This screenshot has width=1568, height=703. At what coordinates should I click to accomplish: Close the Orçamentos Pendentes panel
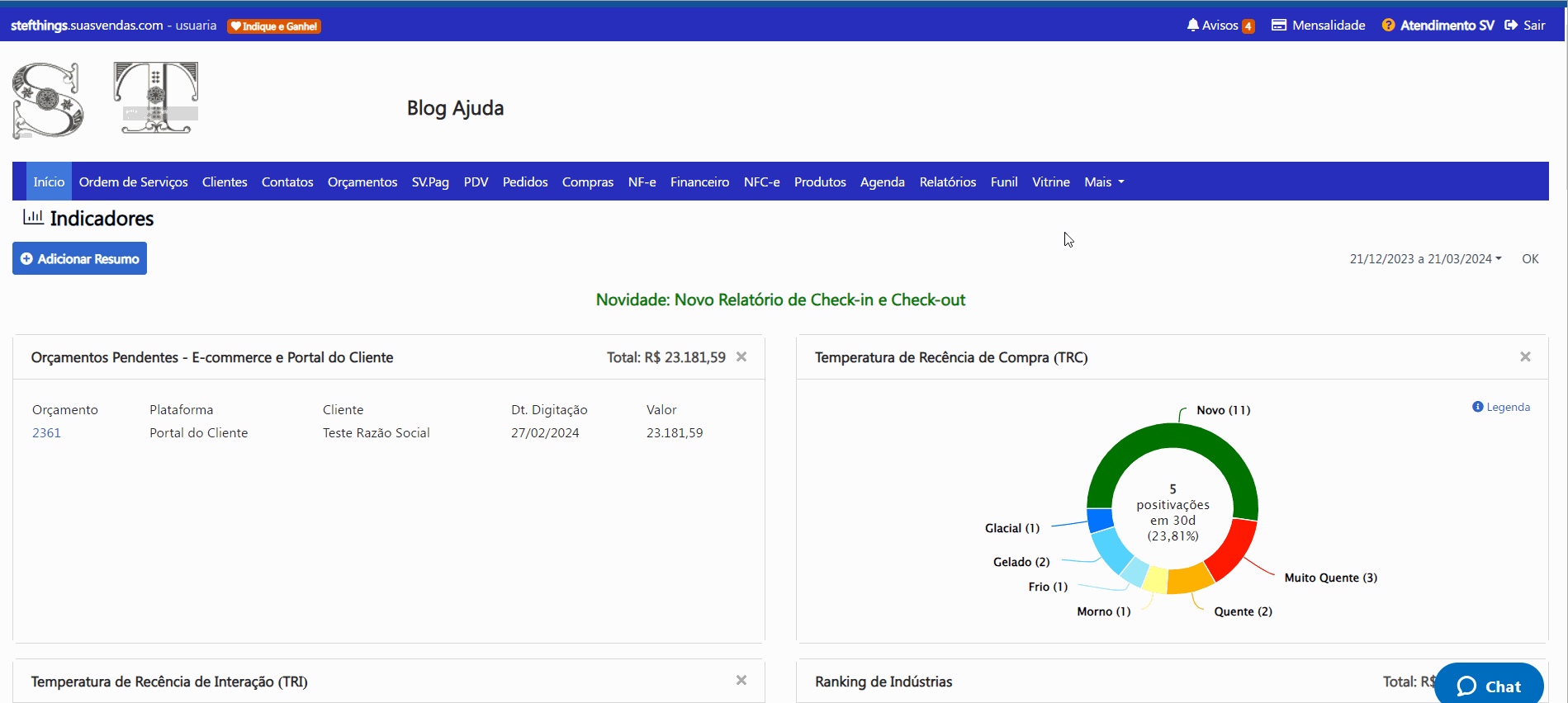[741, 356]
